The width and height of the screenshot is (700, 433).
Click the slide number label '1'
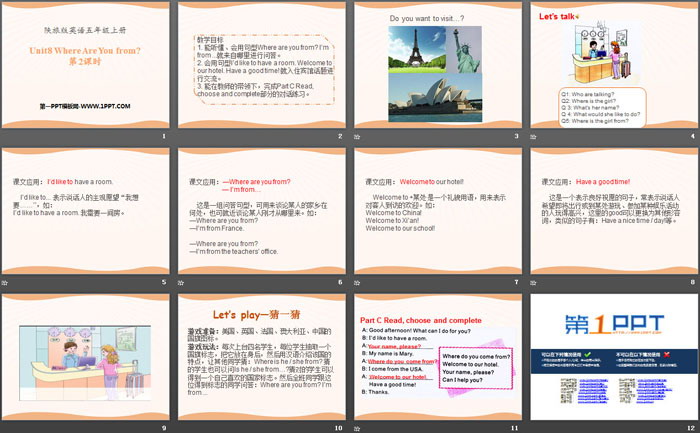[x=164, y=136]
